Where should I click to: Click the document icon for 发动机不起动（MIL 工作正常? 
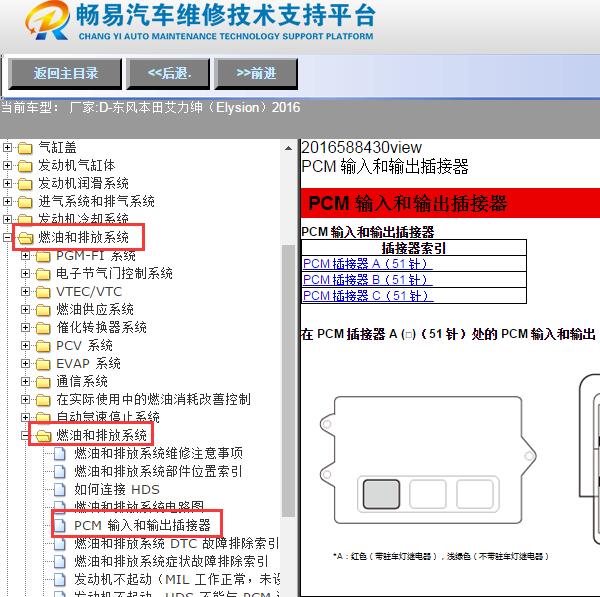[x=60, y=579]
